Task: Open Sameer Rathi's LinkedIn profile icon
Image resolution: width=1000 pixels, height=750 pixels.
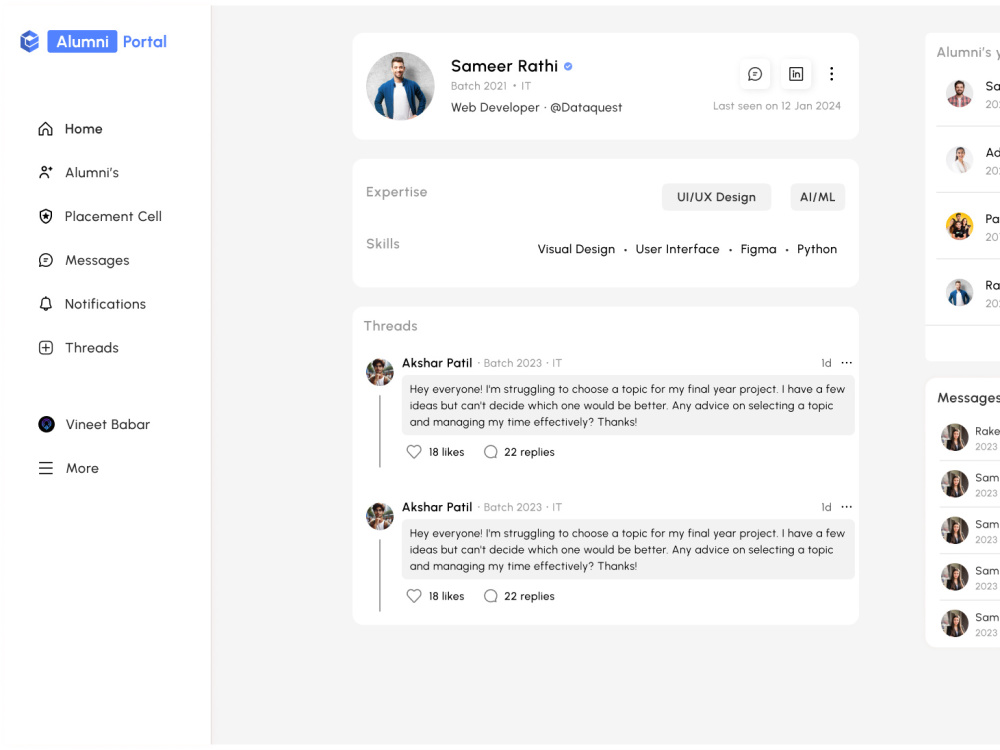Action: point(795,74)
